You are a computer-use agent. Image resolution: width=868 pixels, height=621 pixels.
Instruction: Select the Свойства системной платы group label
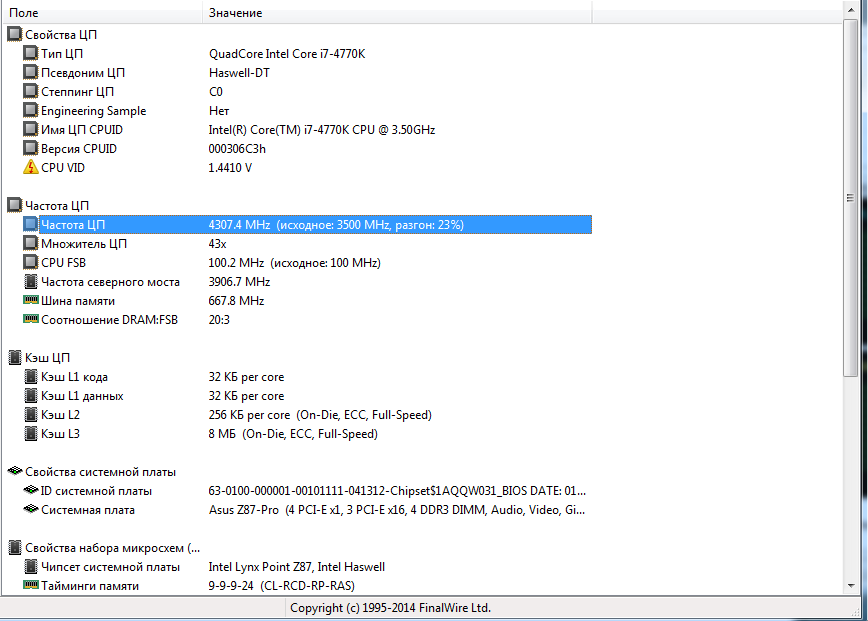100,472
